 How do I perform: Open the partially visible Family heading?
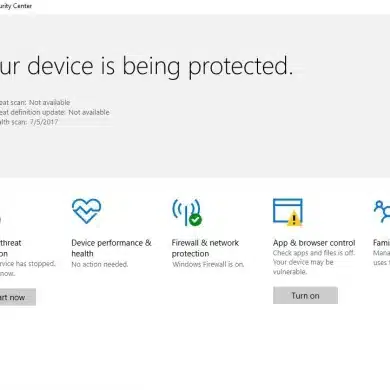pos(381,243)
